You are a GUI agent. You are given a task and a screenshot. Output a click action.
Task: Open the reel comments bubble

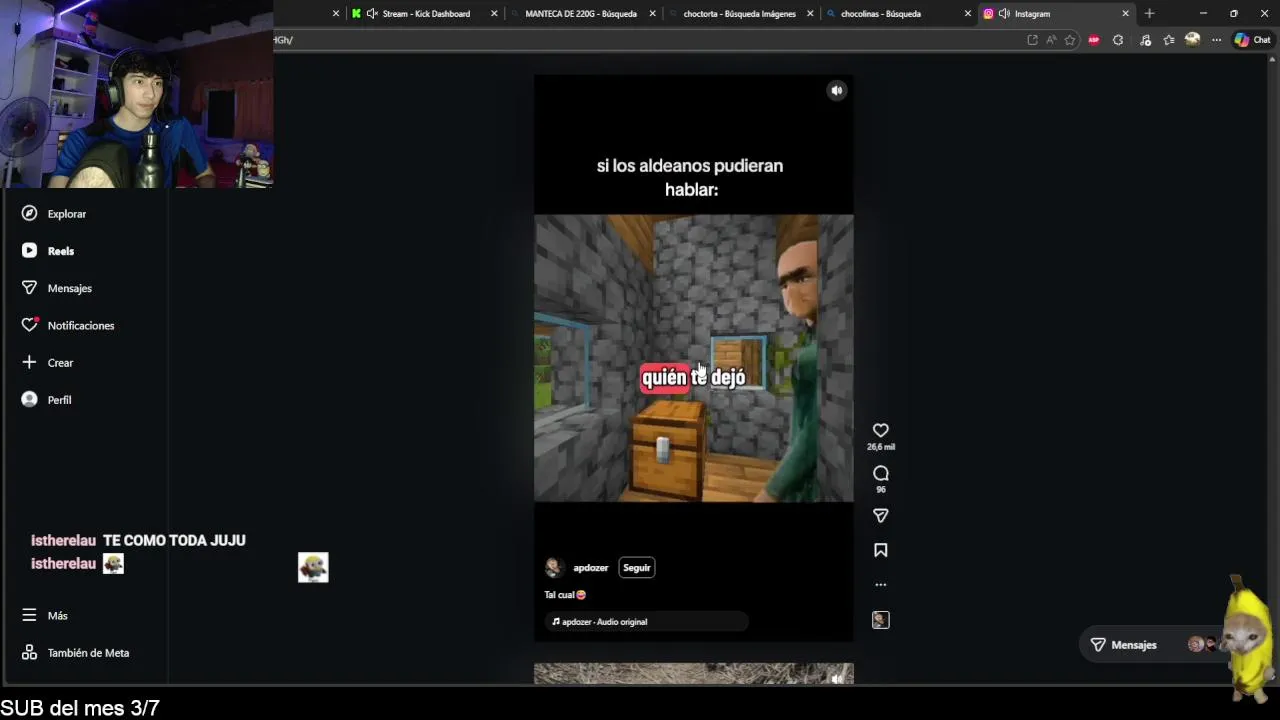pyautogui.click(x=881, y=473)
